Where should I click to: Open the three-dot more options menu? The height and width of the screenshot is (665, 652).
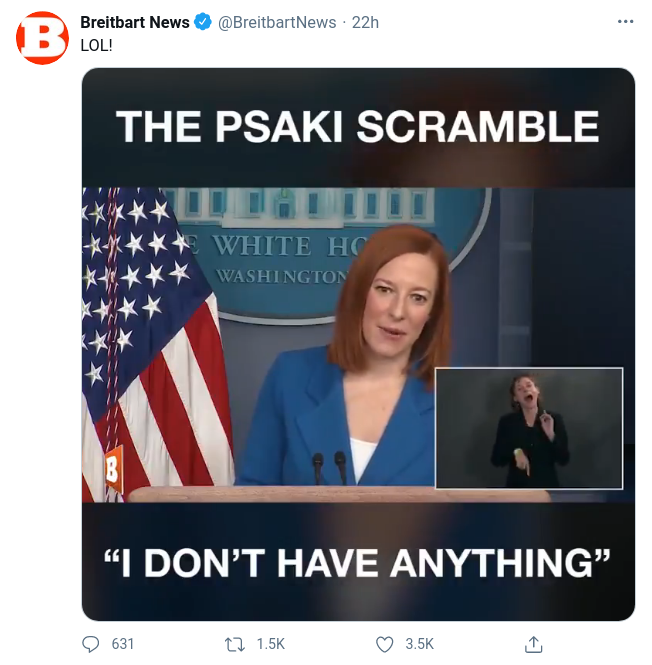coord(625,22)
